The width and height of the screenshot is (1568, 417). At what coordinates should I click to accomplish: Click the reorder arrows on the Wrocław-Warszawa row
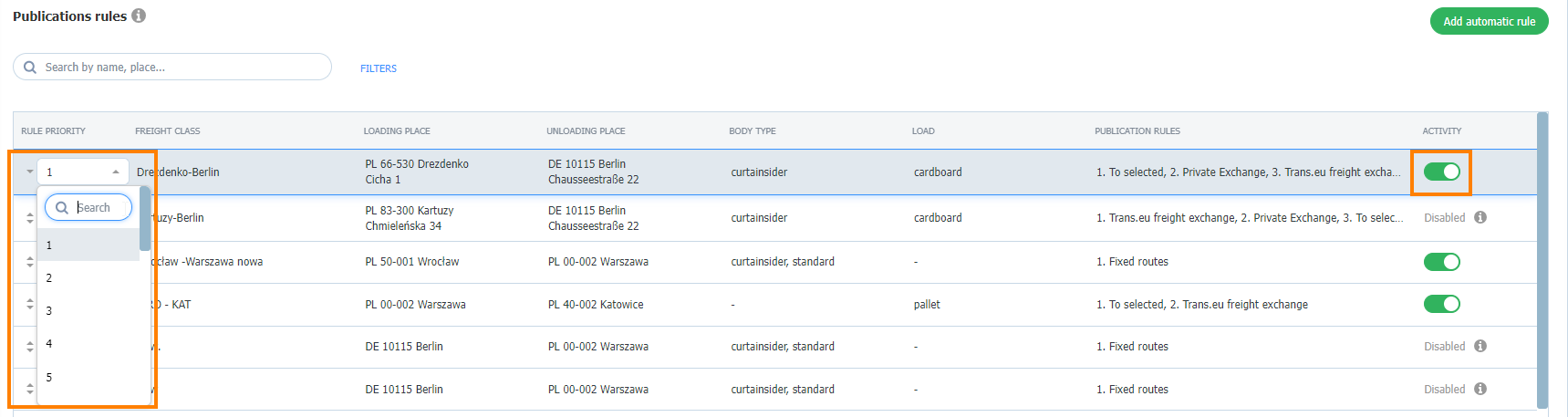[30, 262]
